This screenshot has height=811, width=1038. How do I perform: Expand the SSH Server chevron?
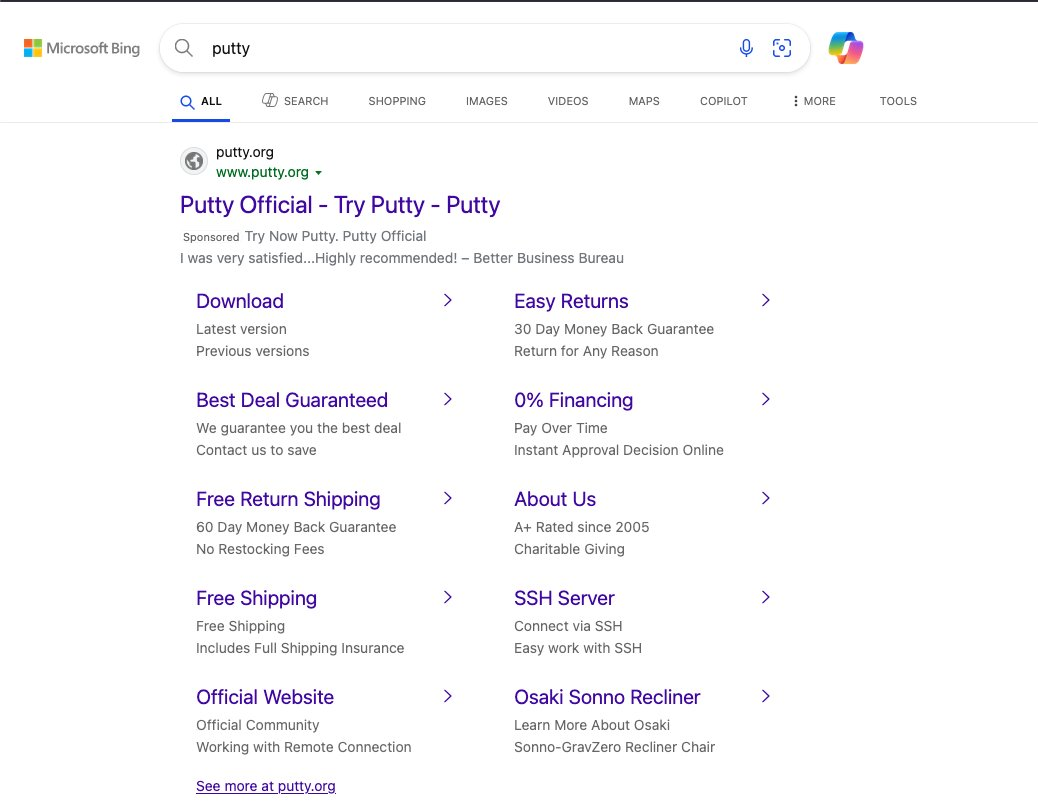(x=765, y=597)
